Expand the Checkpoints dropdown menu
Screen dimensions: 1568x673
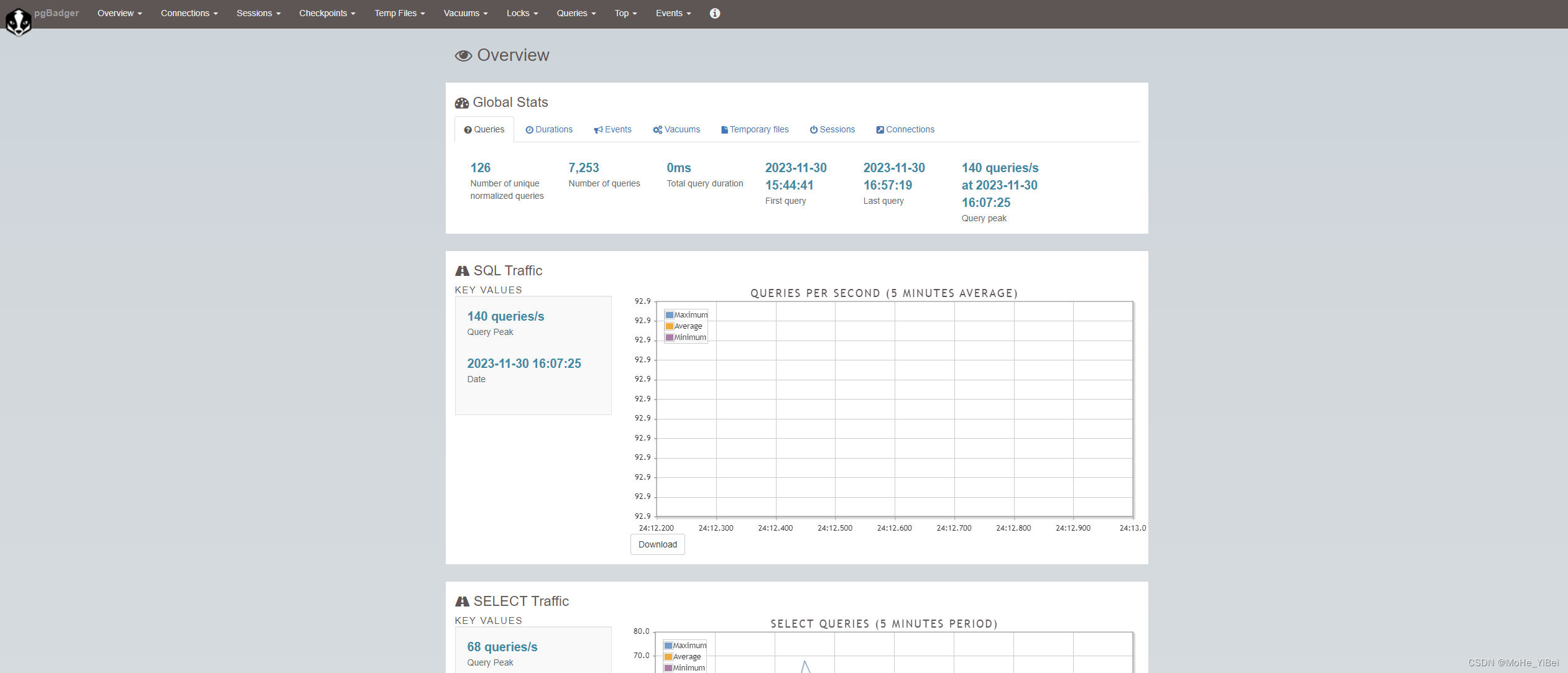[x=327, y=13]
